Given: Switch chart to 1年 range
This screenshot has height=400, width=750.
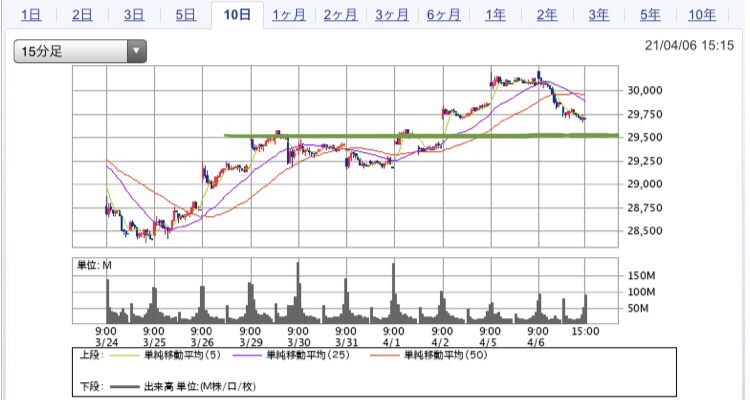Looking at the screenshot, I should pos(496,15).
